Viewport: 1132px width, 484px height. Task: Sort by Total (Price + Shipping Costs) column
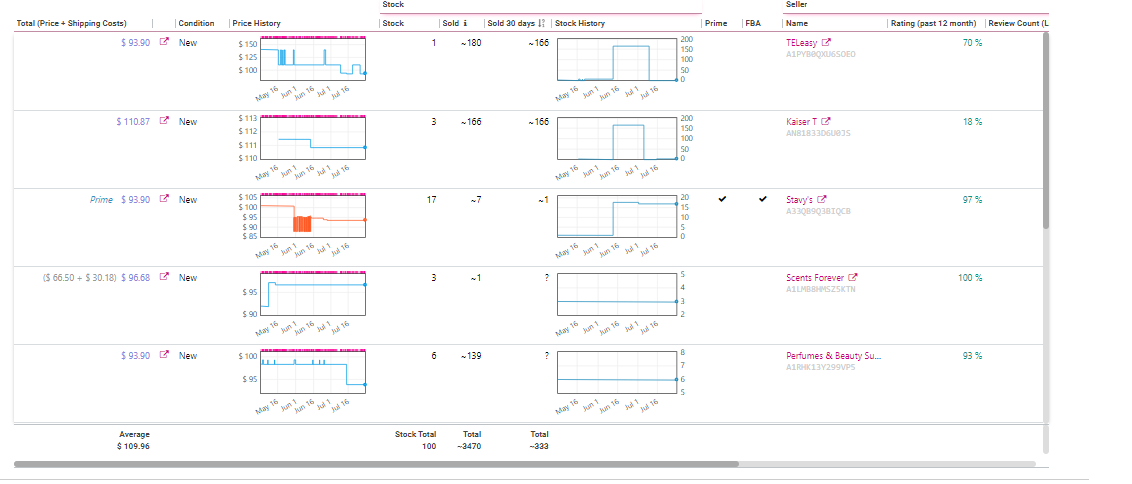71,23
